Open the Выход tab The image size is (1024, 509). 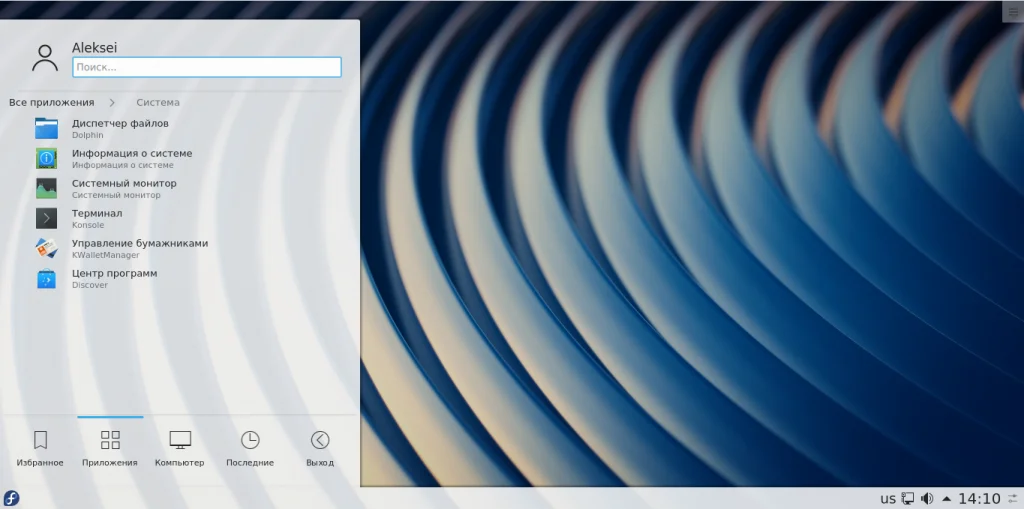pyautogui.click(x=320, y=448)
